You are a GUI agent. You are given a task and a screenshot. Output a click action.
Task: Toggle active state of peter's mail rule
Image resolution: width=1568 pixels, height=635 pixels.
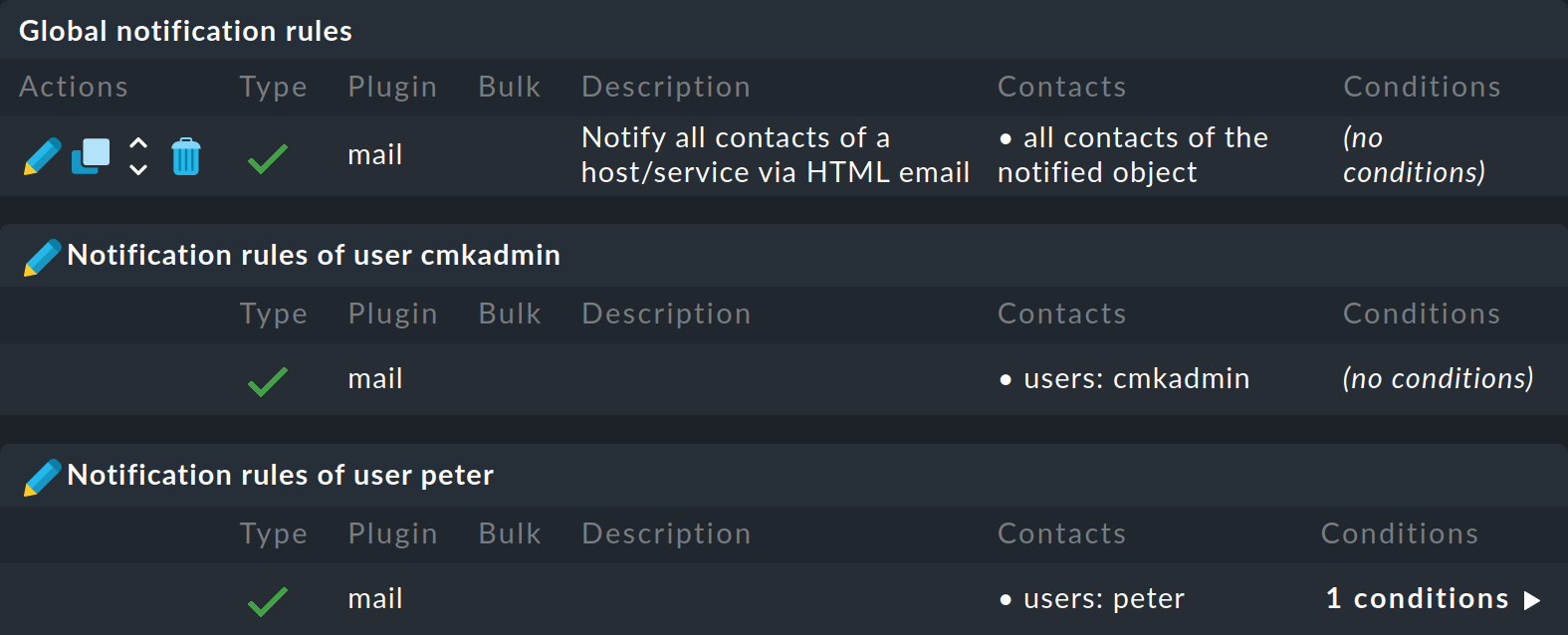(x=268, y=598)
